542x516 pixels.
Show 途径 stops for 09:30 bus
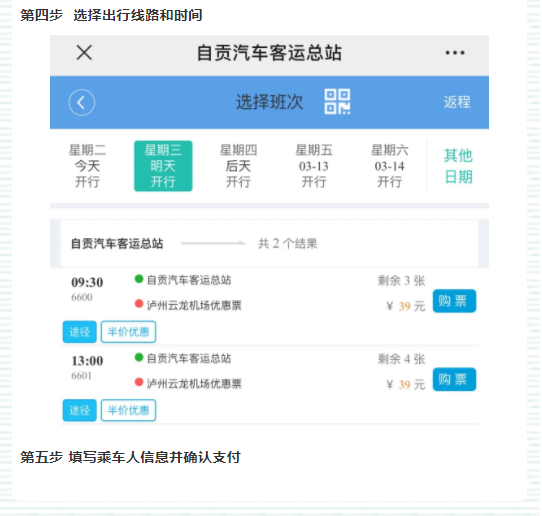pos(80,332)
